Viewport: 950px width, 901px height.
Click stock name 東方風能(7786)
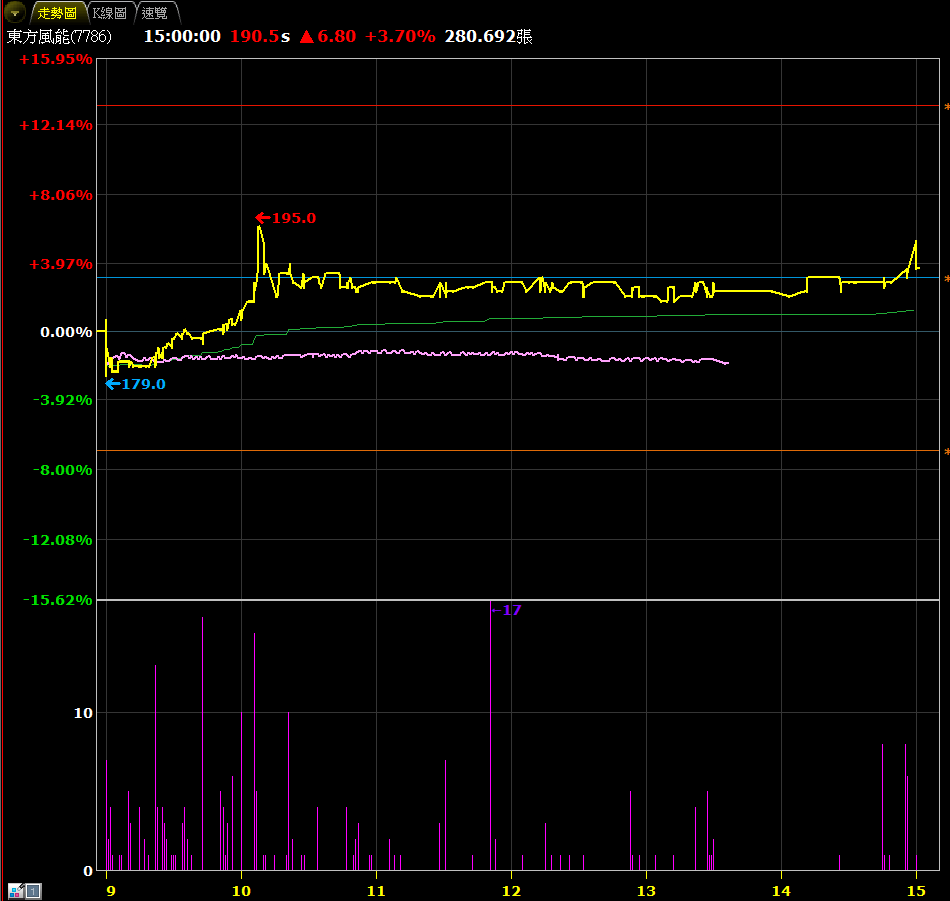[x=59, y=36]
